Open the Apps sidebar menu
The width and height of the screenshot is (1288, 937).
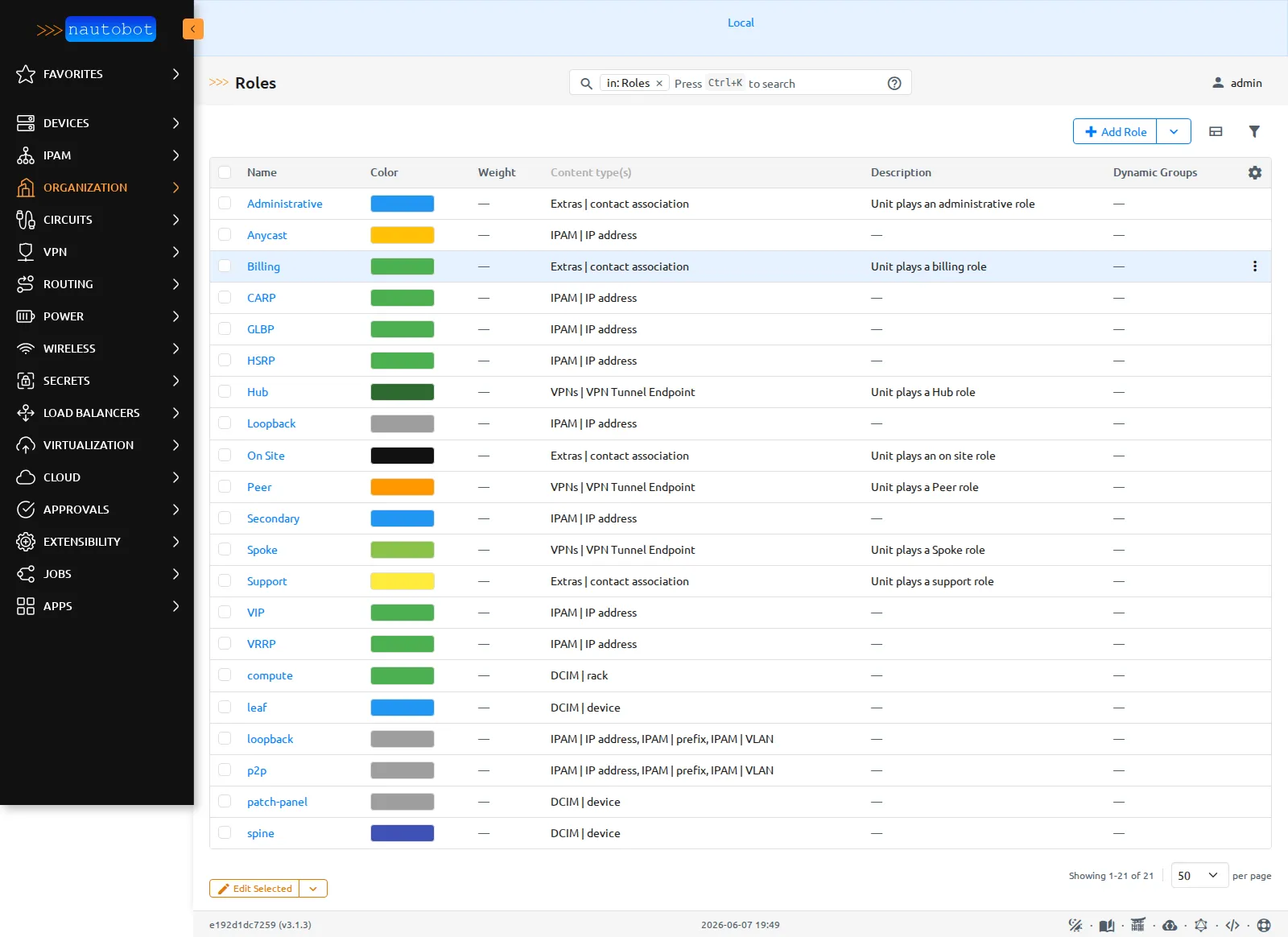coord(97,606)
